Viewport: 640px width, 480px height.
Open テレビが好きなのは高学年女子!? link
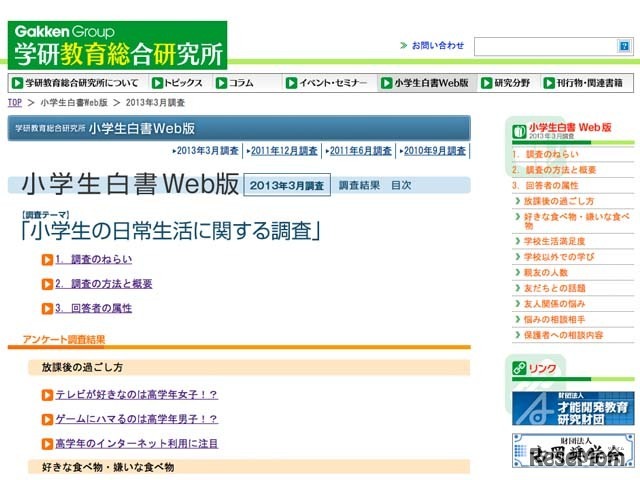click(137, 394)
